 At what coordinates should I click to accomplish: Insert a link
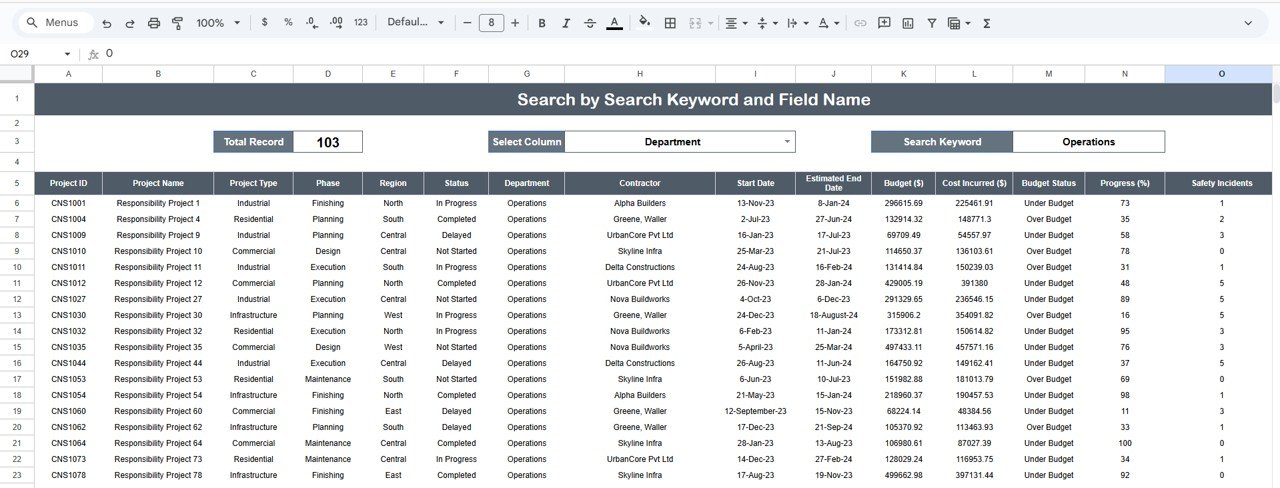860,22
